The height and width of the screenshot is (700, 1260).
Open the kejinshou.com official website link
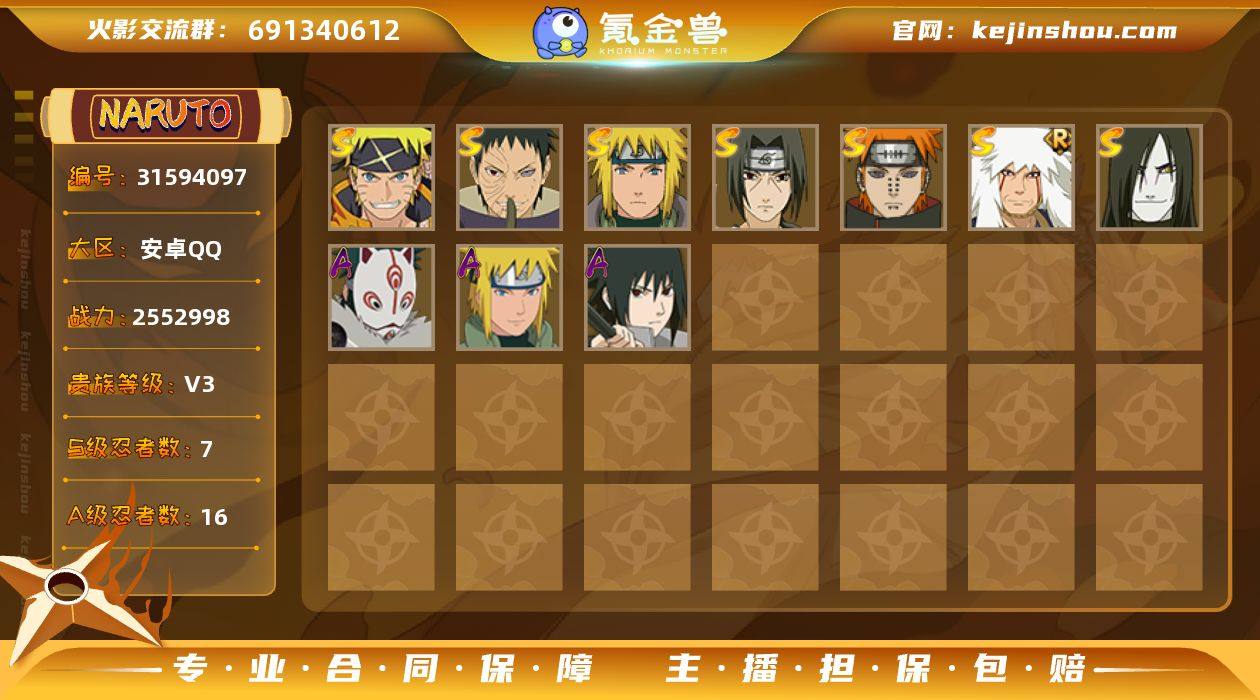click(x=1074, y=30)
